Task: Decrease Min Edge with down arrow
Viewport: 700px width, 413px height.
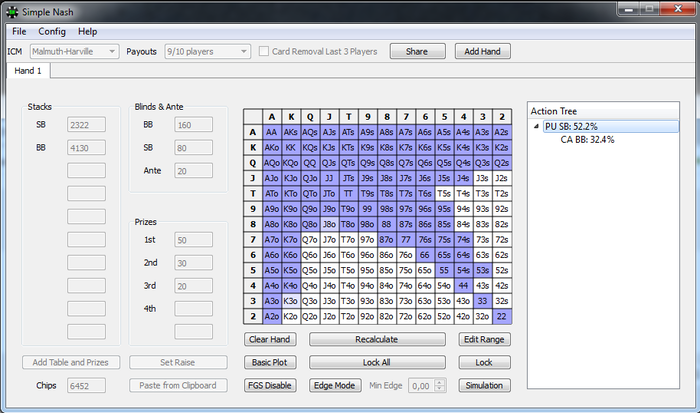Action: pyautogui.click(x=440, y=388)
